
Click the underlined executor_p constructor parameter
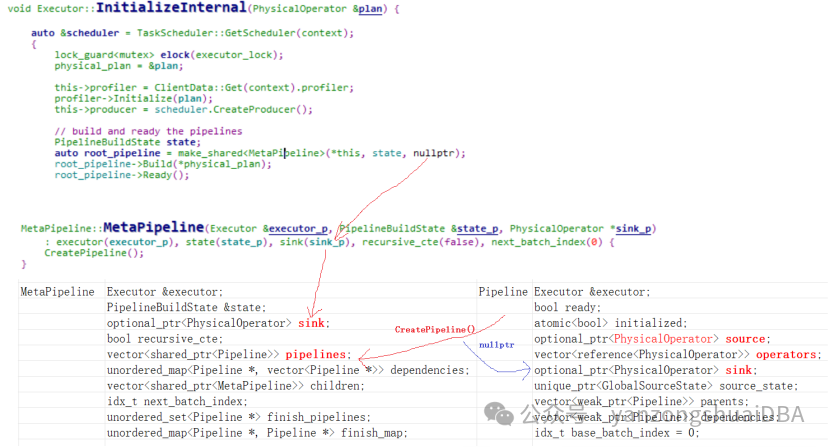[298, 229]
